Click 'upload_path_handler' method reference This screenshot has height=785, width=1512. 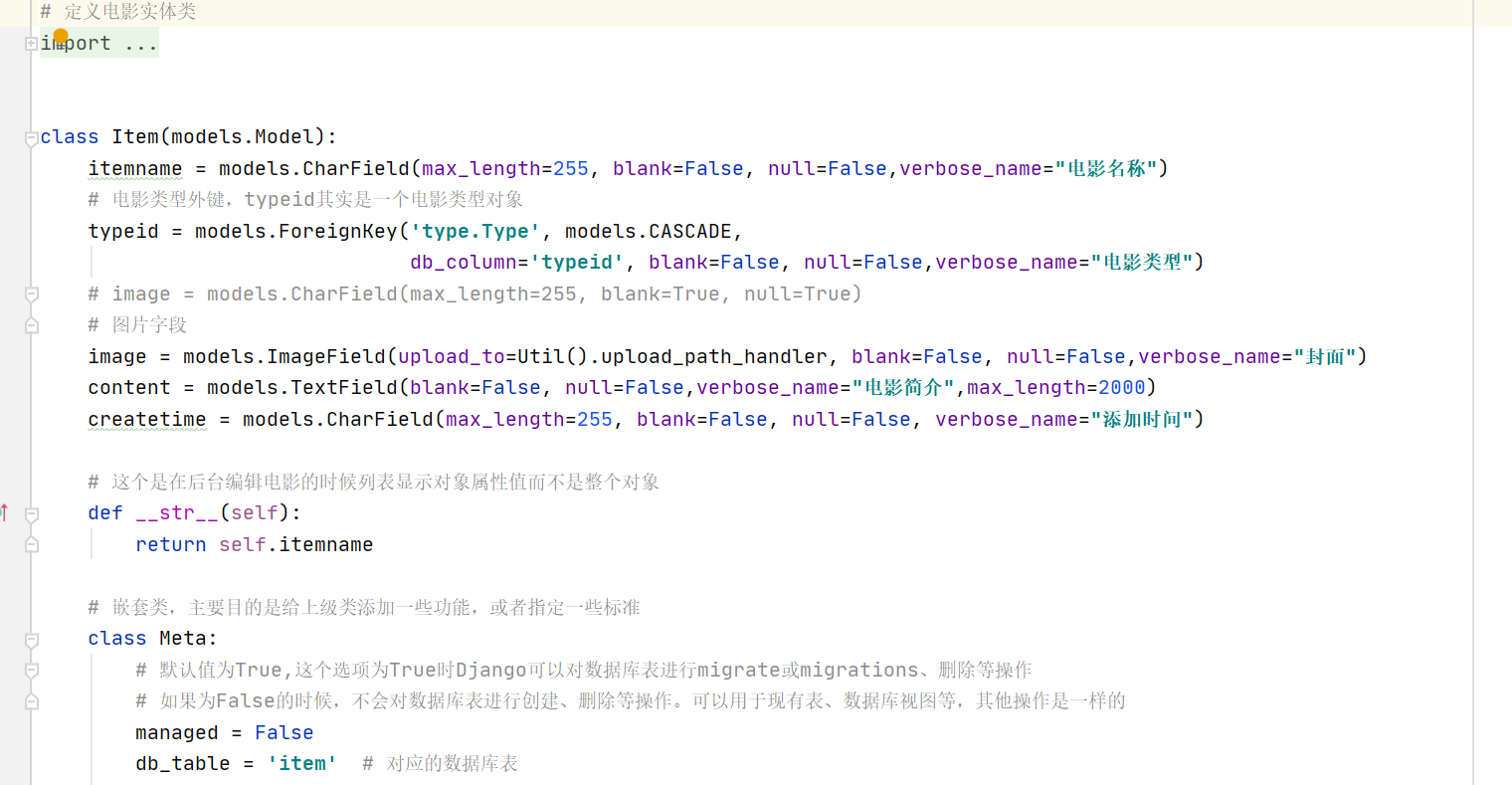(714, 356)
